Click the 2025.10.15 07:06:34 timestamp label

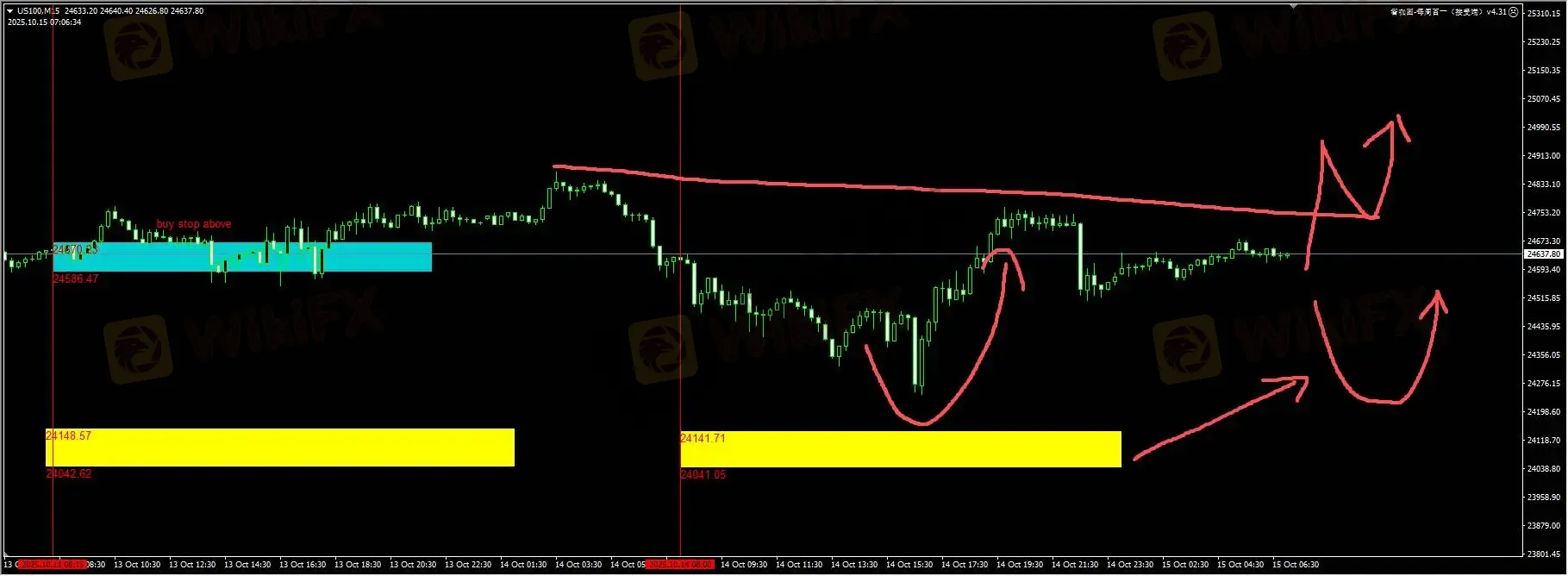pos(45,22)
